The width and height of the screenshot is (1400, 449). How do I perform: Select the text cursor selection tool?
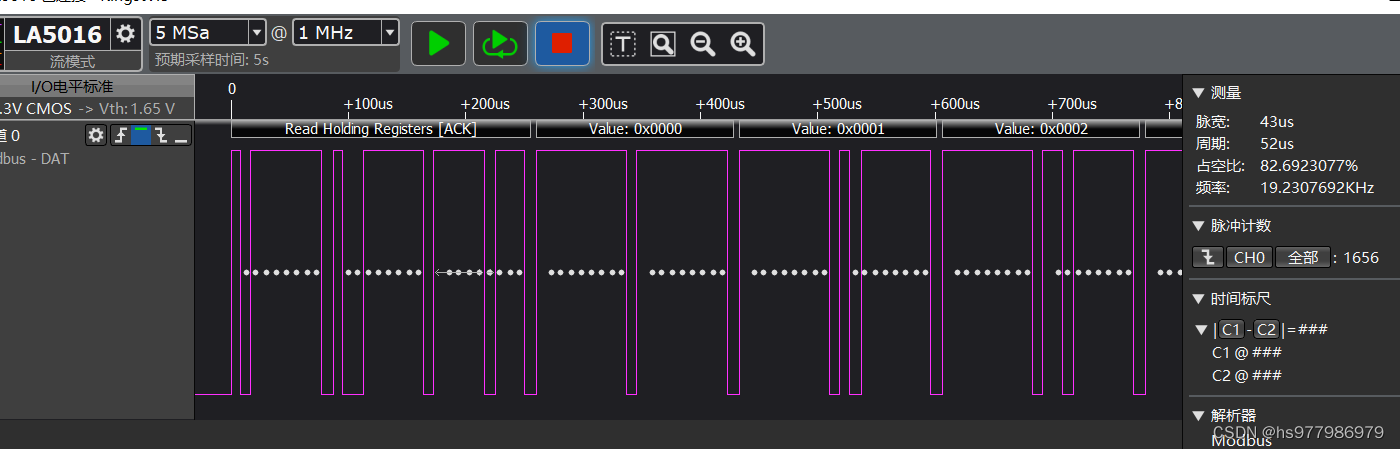(623, 44)
